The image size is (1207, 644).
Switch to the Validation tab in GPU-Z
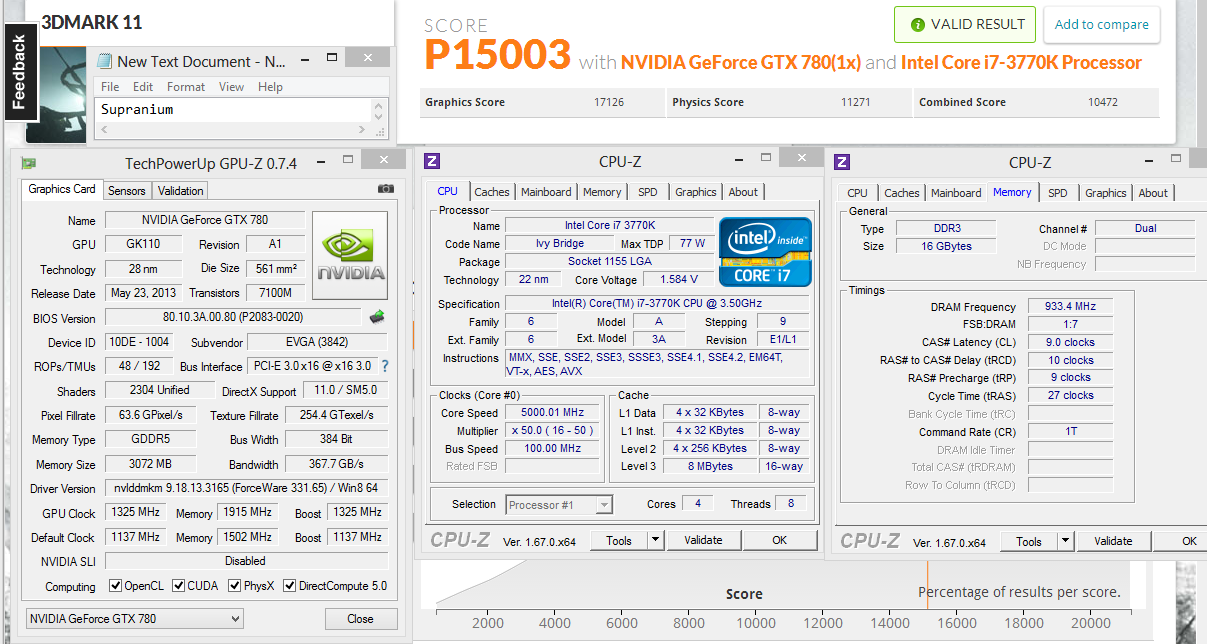pos(181,191)
